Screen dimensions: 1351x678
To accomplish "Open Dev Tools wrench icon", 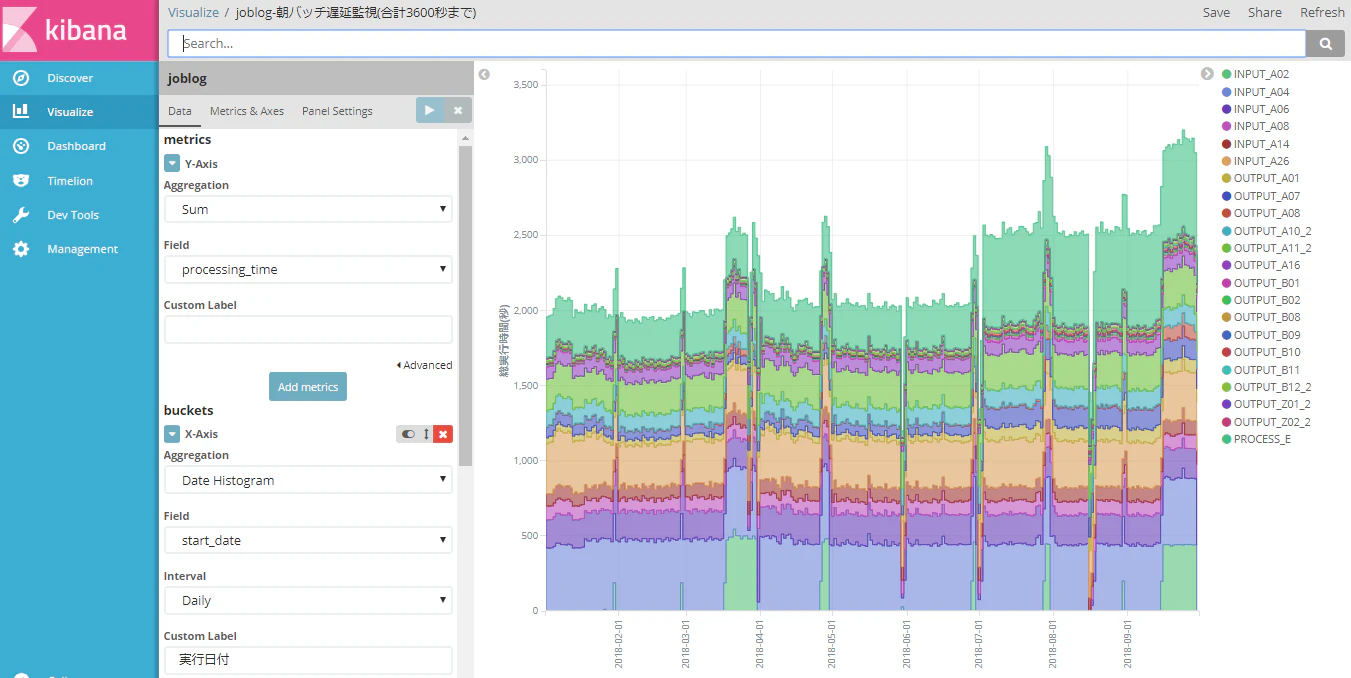I will (21, 215).
